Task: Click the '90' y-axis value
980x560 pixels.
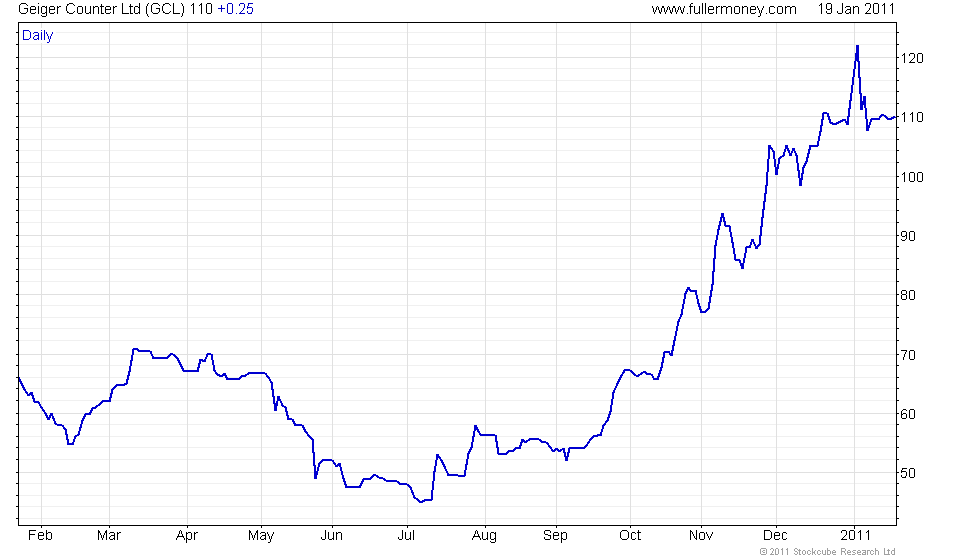Action: (908, 237)
